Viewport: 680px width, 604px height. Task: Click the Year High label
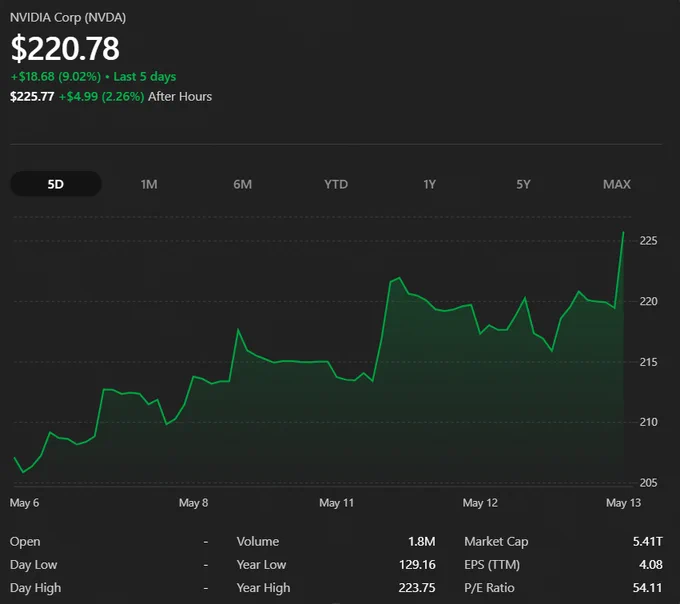[x=263, y=588]
